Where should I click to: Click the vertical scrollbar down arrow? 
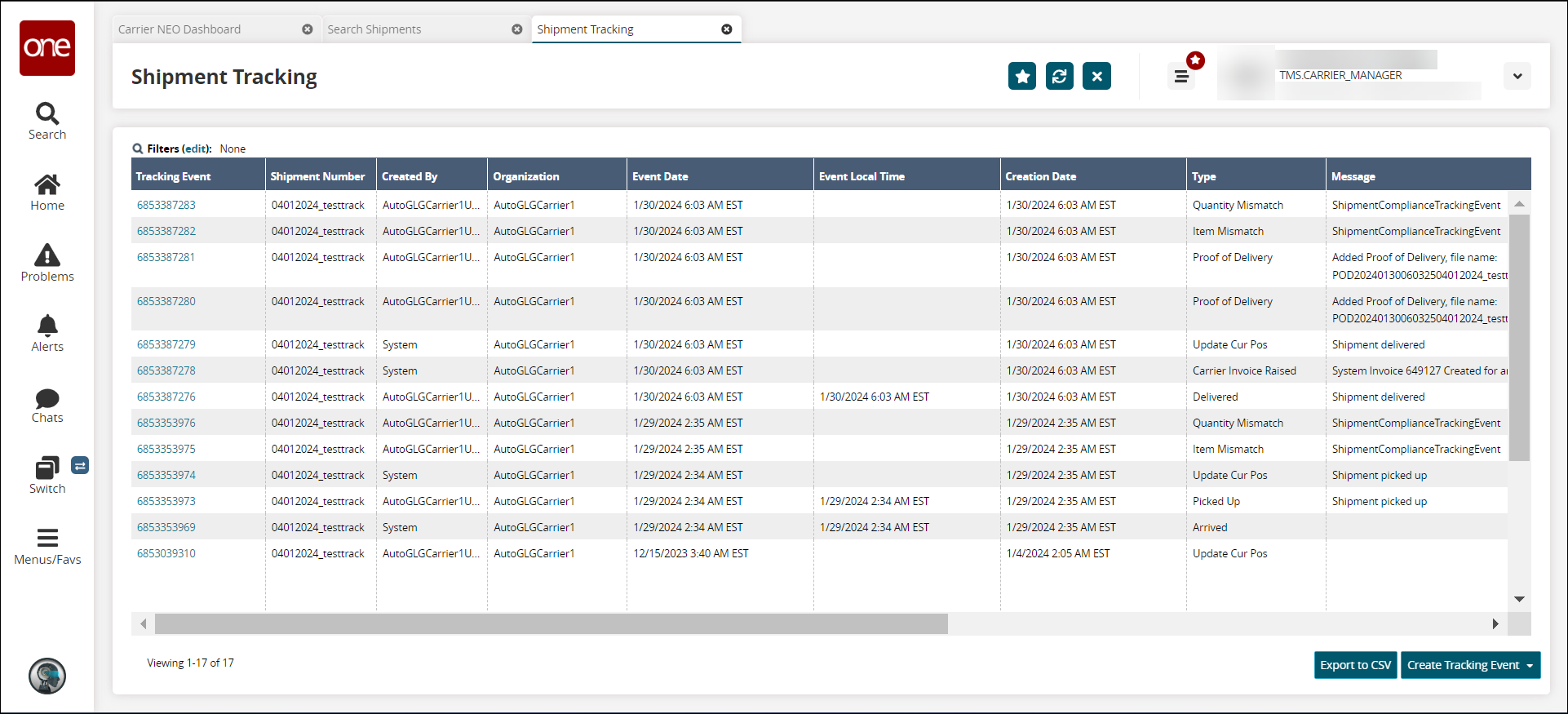(x=1519, y=599)
